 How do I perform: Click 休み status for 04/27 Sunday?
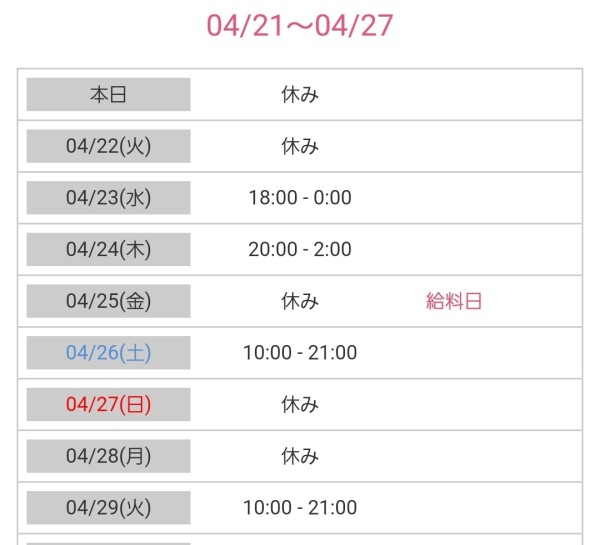300,405
